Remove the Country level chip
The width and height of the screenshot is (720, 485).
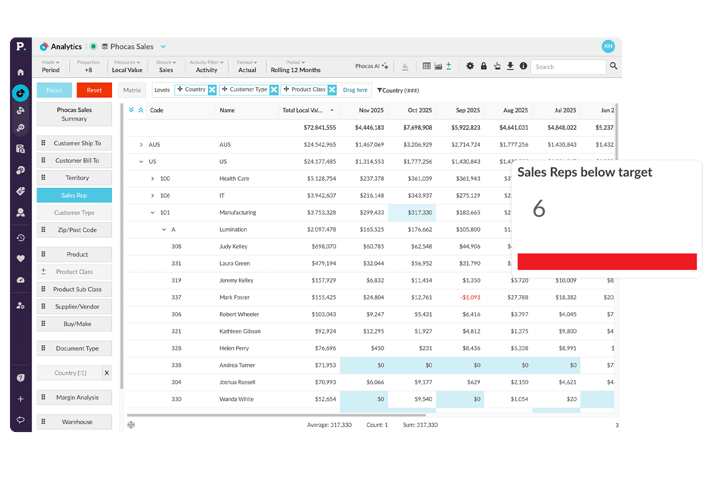(x=211, y=90)
